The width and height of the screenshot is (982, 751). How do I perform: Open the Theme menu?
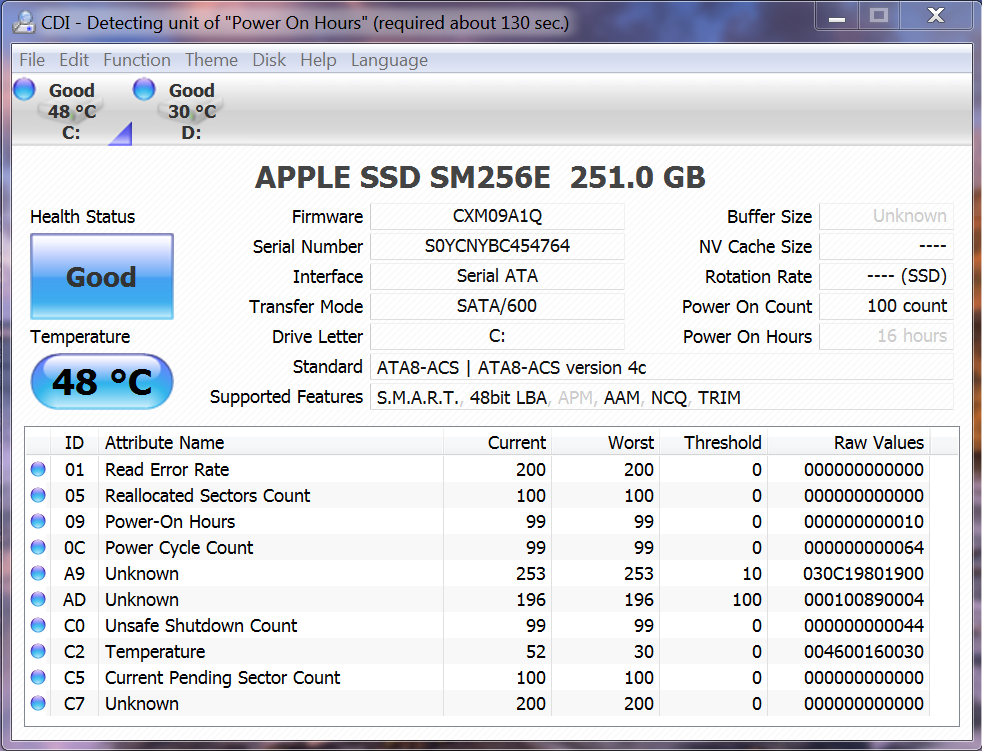point(211,60)
